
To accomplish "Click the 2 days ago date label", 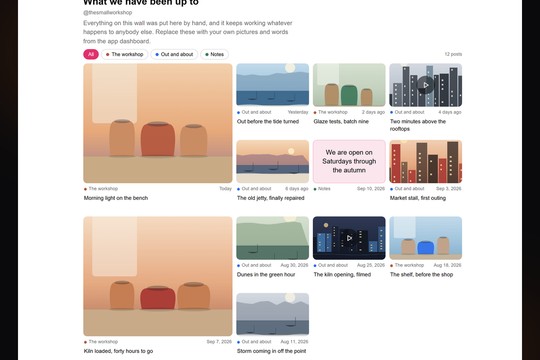I will [373, 112].
